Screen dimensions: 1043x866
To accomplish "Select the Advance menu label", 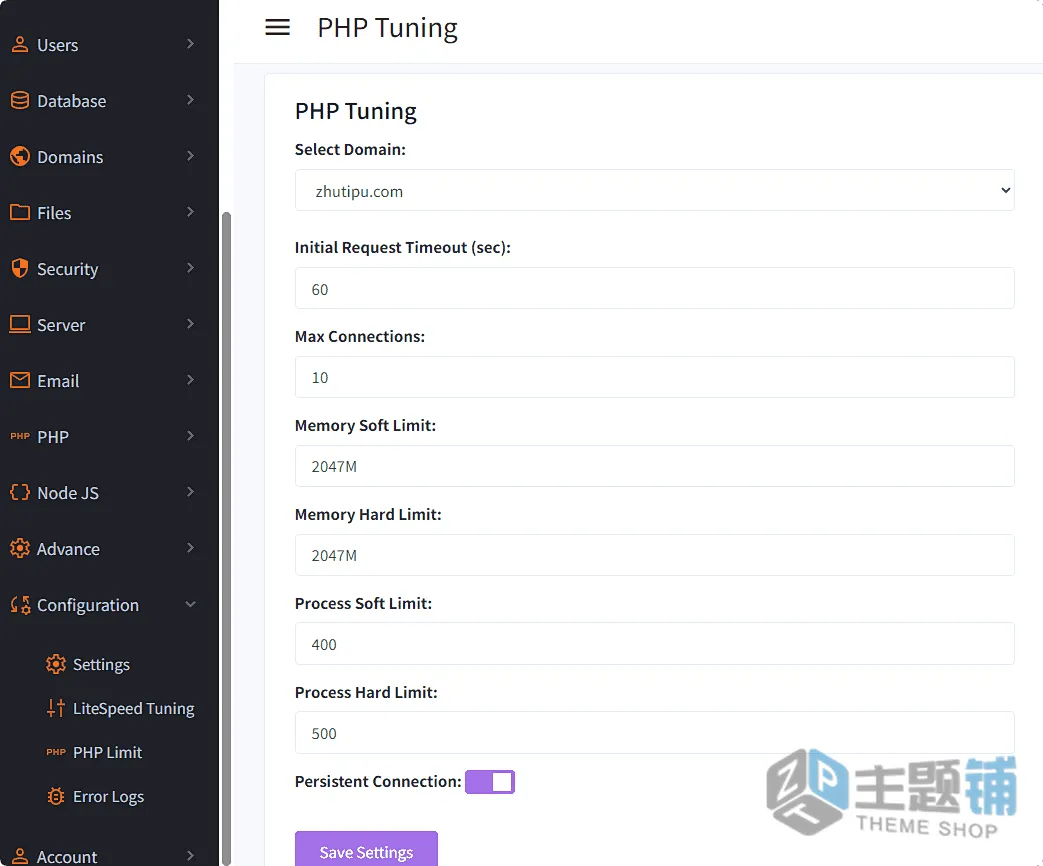I will click(x=68, y=549).
